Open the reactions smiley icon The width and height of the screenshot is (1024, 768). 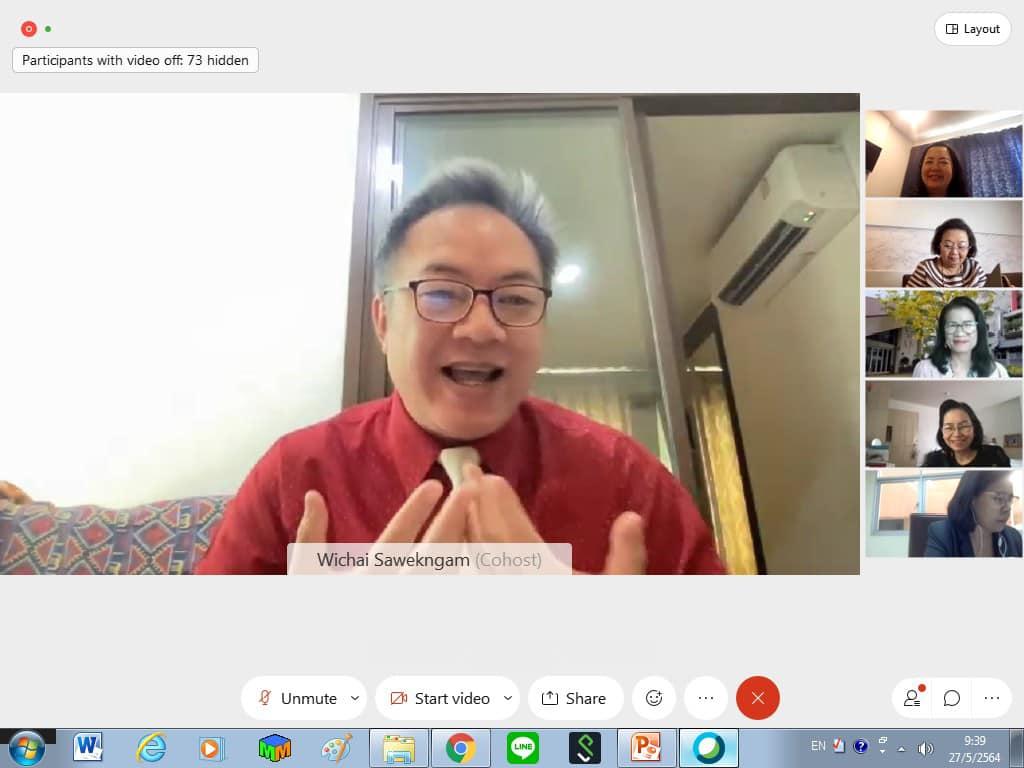tap(654, 698)
